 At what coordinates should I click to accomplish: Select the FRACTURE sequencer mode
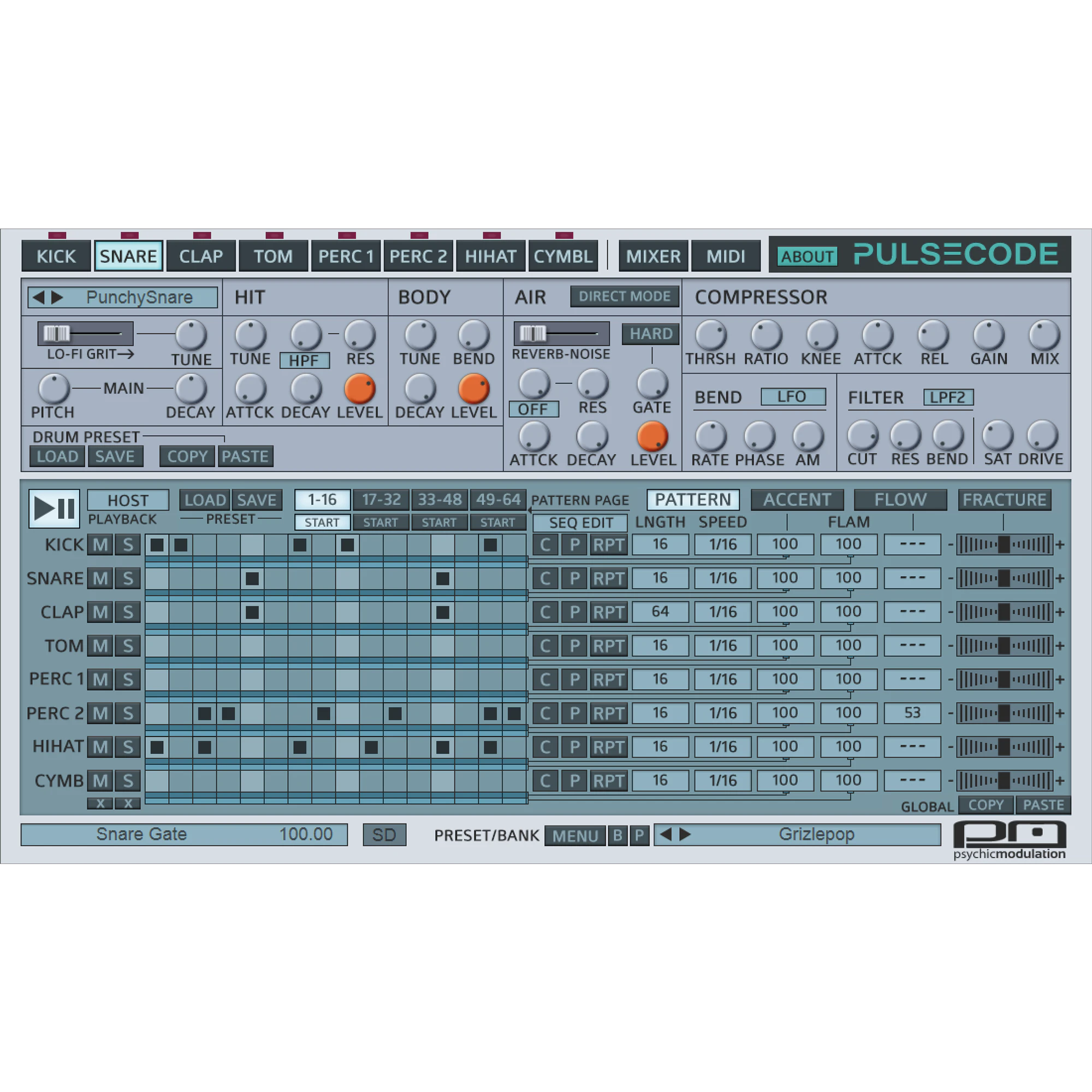1005,499
